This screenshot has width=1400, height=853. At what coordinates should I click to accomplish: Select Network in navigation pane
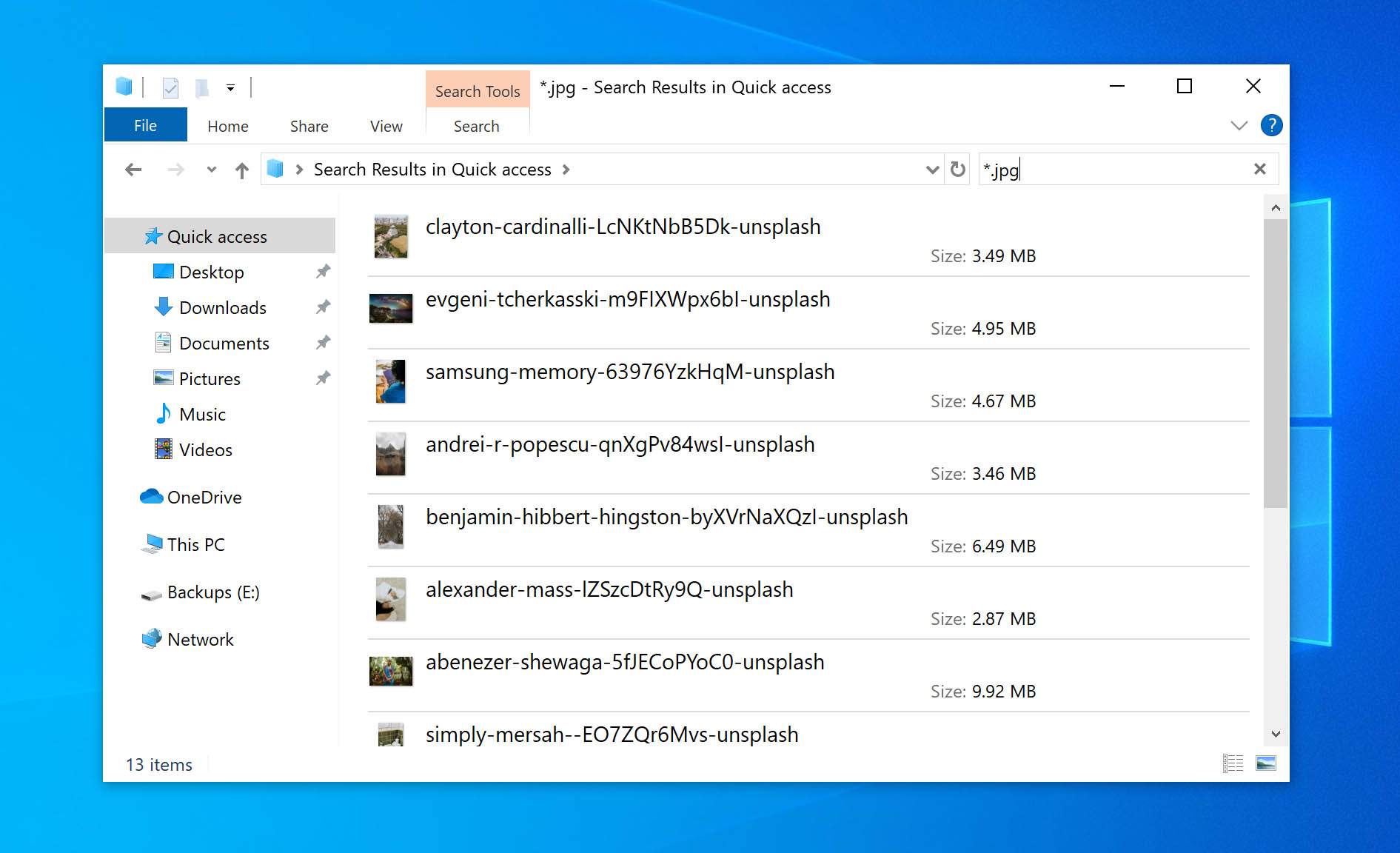click(x=200, y=639)
